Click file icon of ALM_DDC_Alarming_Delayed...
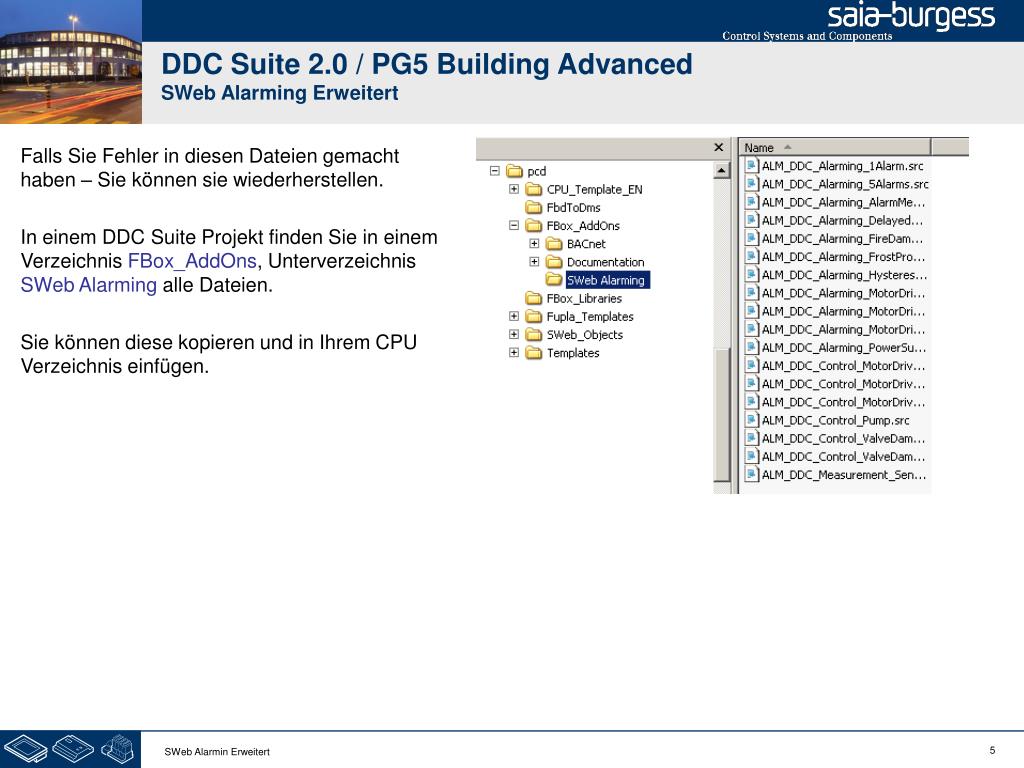Screen dimensions: 1024x768 click(x=752, y=221)
